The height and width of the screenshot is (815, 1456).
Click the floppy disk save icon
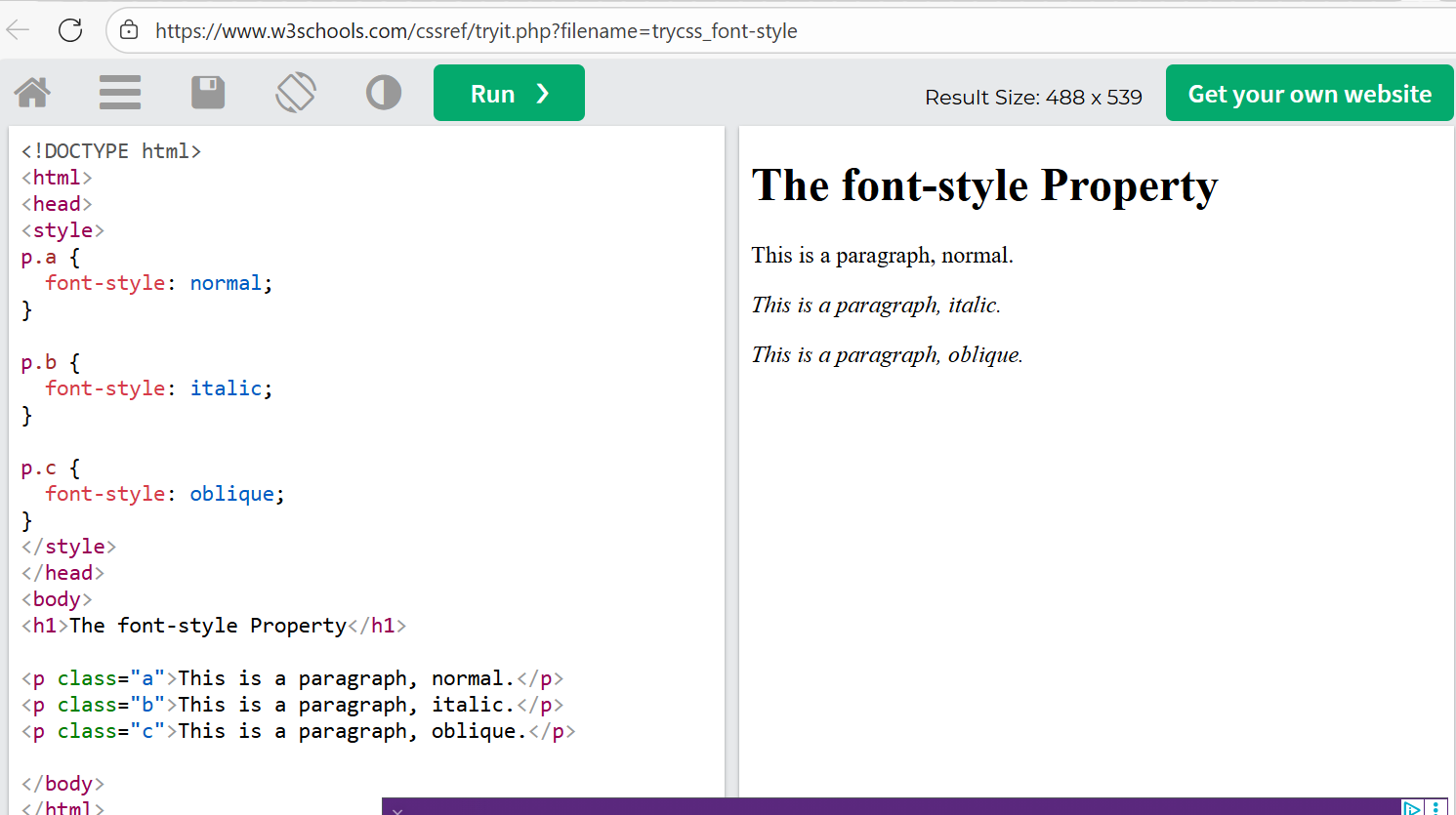(x=208, y=93)
